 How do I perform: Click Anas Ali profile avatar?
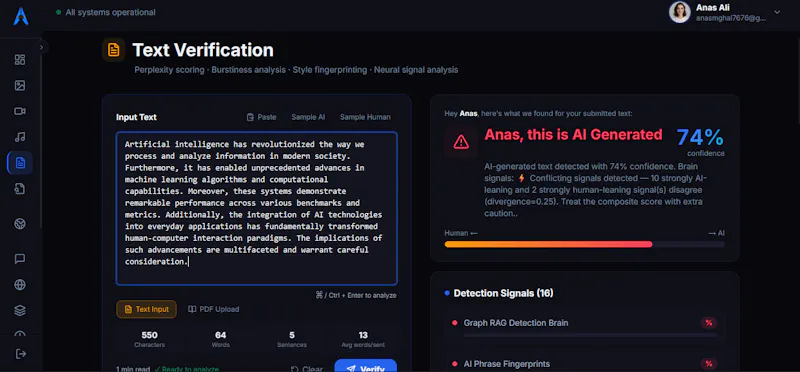(x=680, y=12)
